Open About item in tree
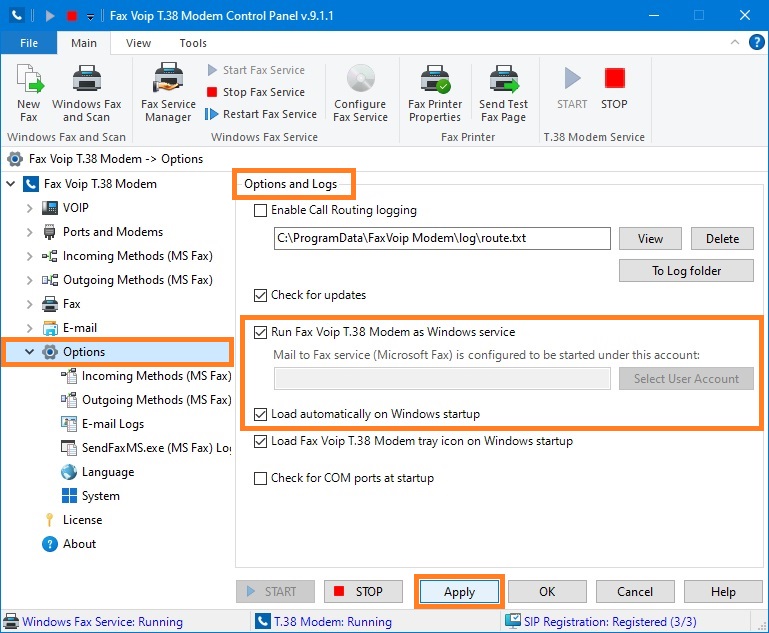769x633 pixels. 79,544
